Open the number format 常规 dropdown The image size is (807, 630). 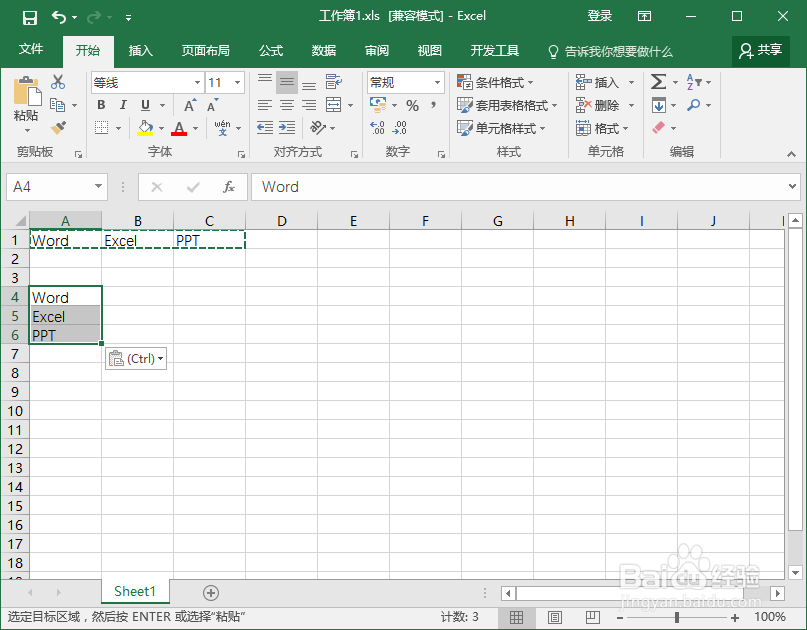coord(437,82)
